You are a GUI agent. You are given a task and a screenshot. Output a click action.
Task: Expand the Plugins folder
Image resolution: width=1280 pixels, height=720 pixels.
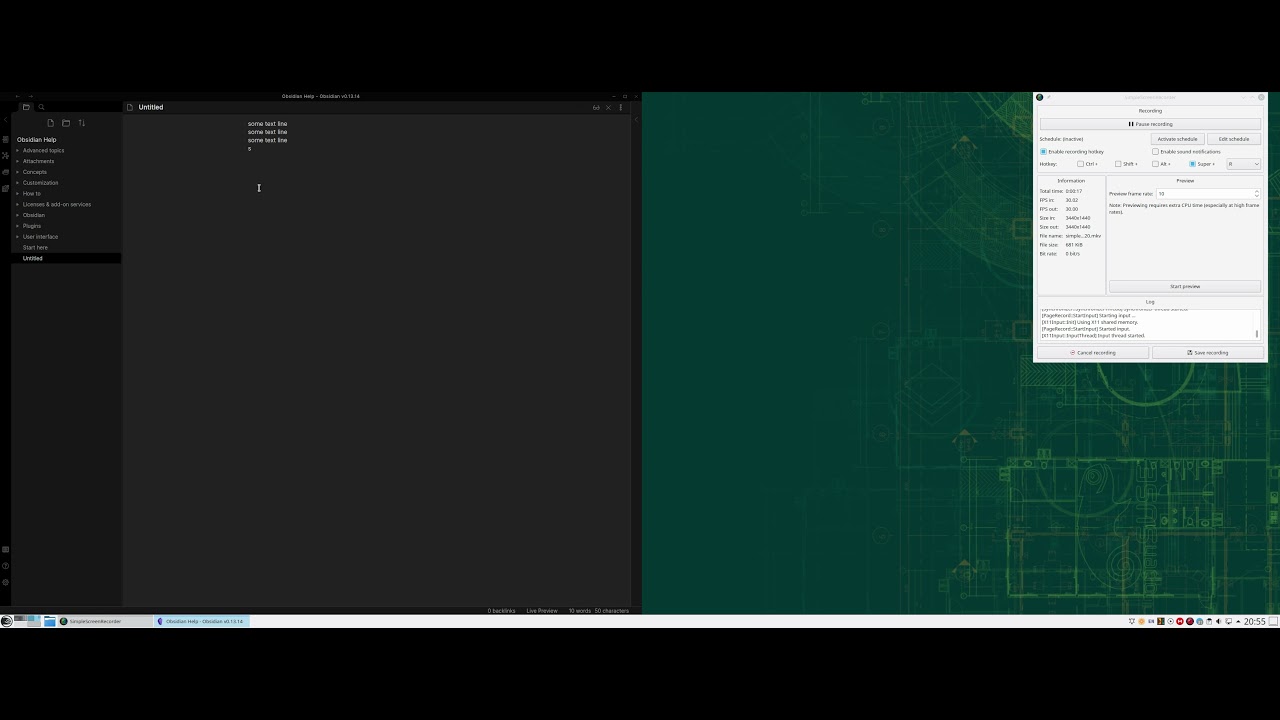32,226
